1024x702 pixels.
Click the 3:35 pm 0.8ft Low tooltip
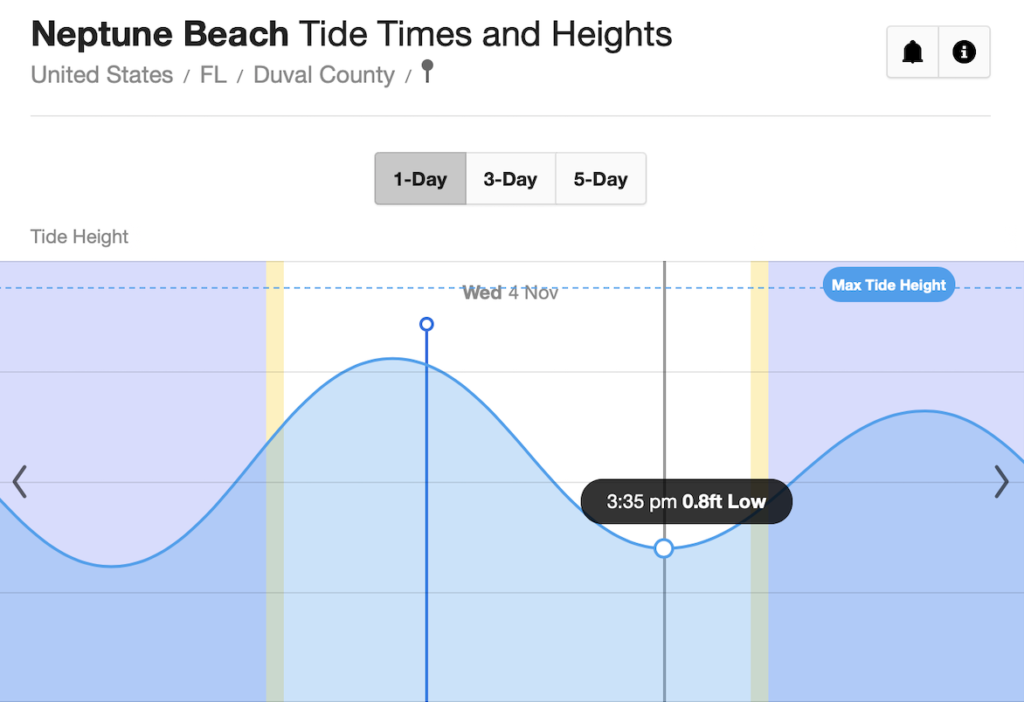coord(686,501)
